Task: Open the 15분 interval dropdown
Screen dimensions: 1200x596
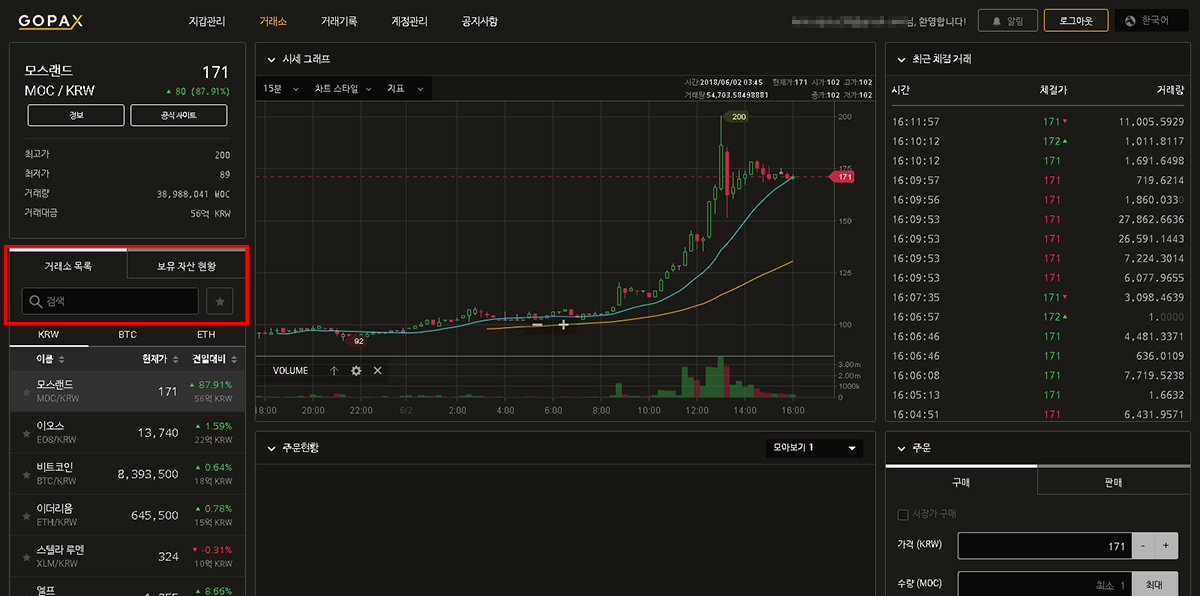Action: (x=280, y=89)
